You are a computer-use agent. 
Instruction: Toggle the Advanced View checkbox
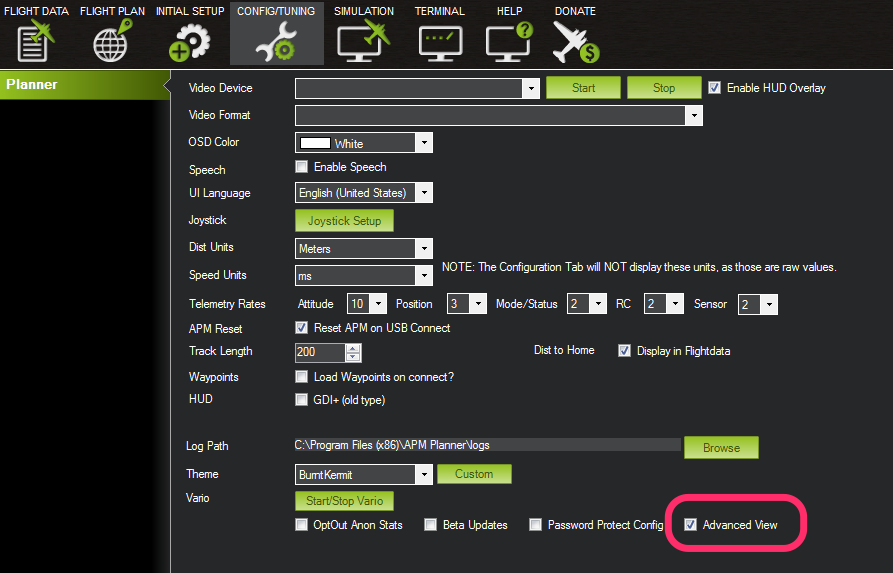[x=690, y=525]
